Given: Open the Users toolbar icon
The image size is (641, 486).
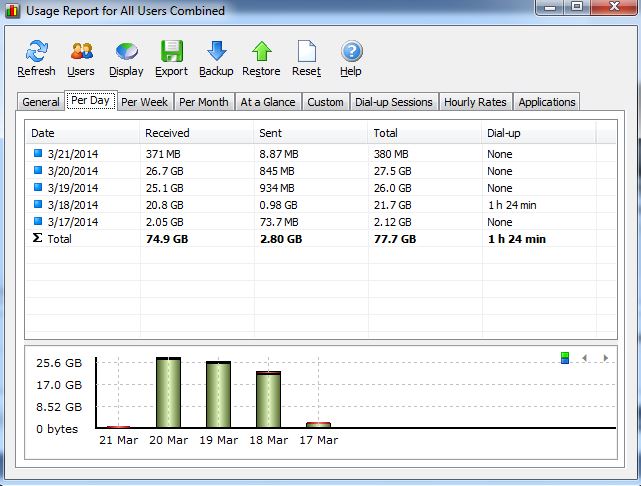Looking at the screenshot, I should pos(81,51).
